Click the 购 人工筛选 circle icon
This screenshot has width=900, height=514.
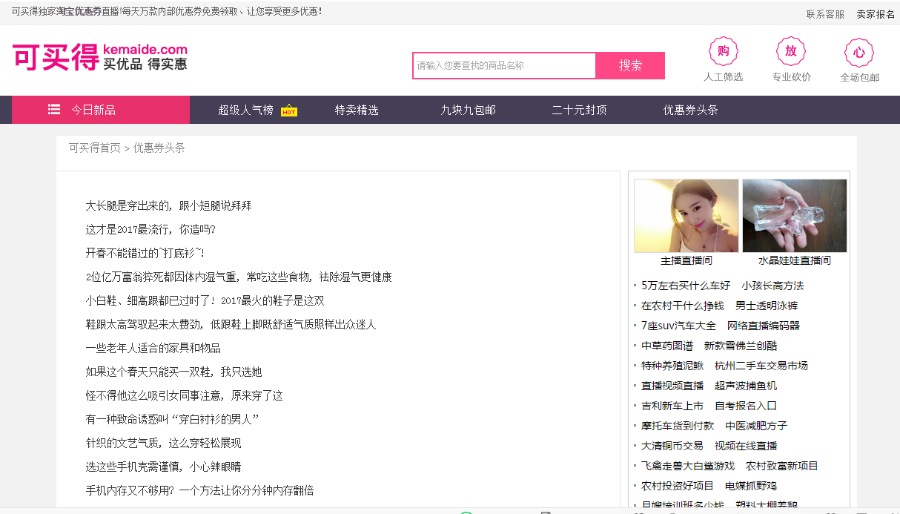pyautogui.click(x=723, y=52)
